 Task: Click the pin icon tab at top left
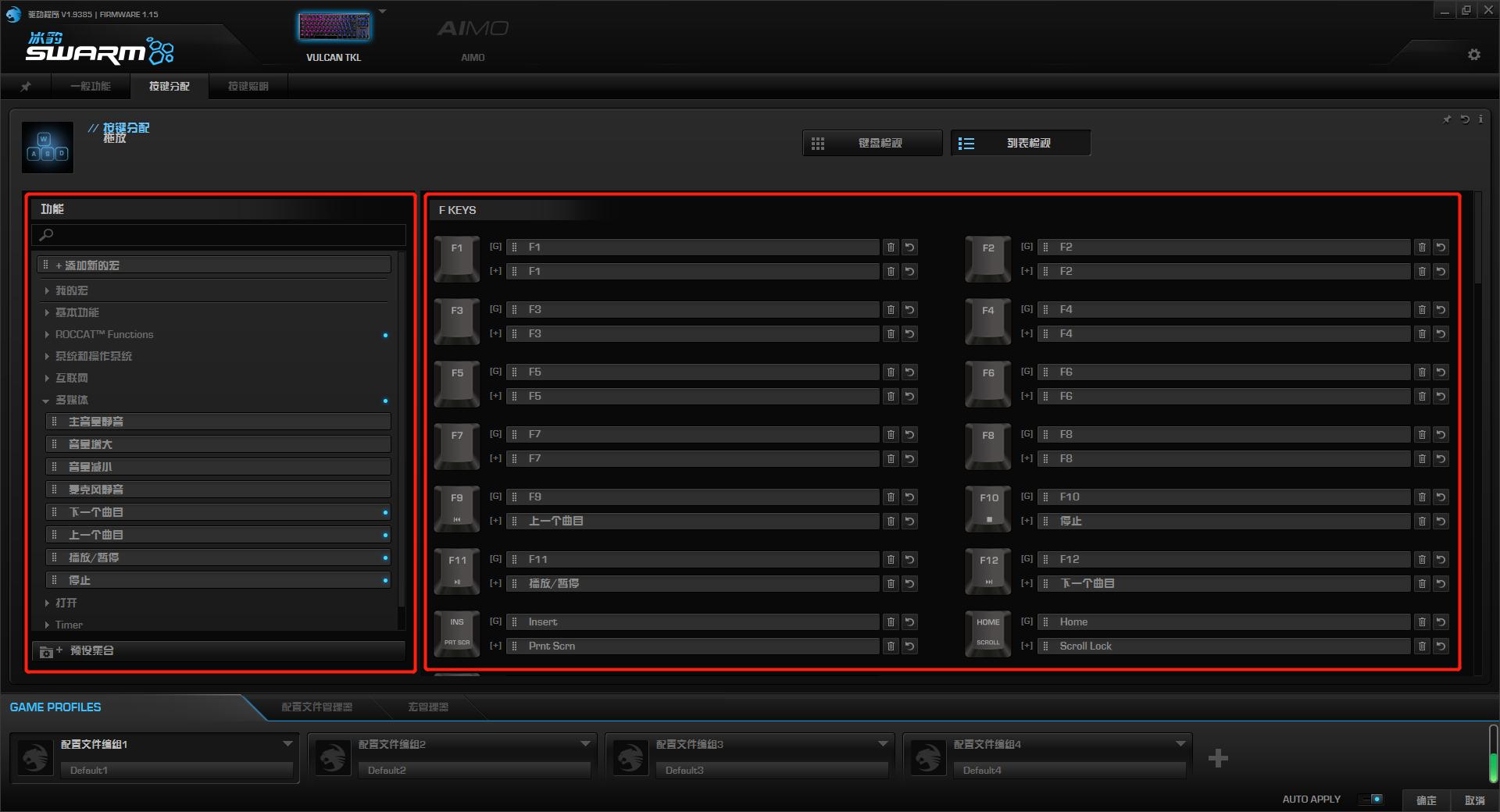(x=26, y=87)
